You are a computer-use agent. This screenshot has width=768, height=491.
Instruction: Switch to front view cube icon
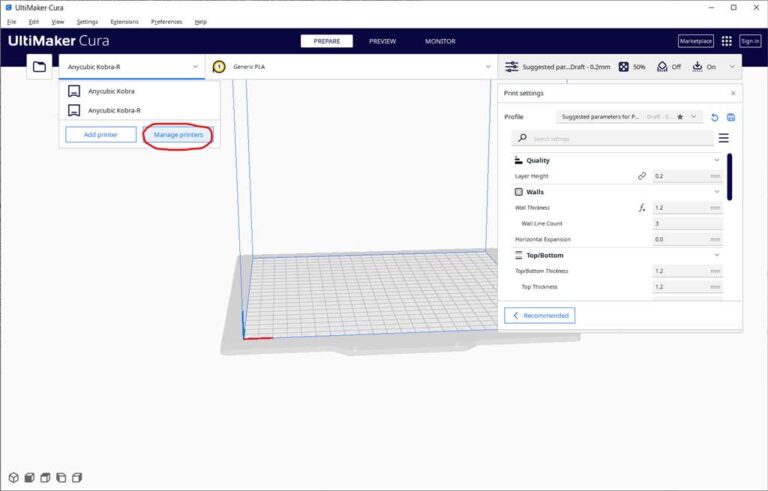[x=29, y=477]
